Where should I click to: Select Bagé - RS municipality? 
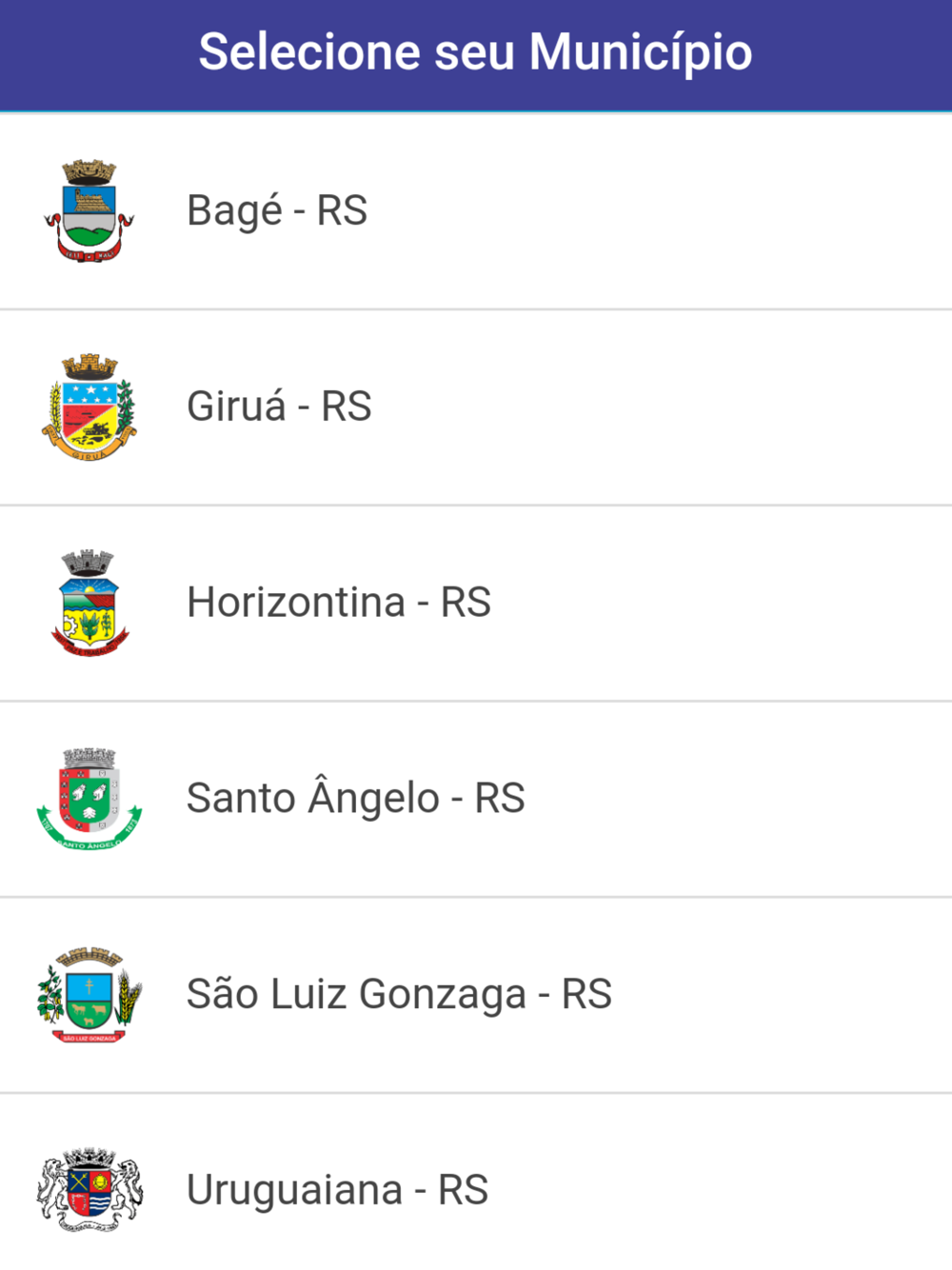(277, 210)
